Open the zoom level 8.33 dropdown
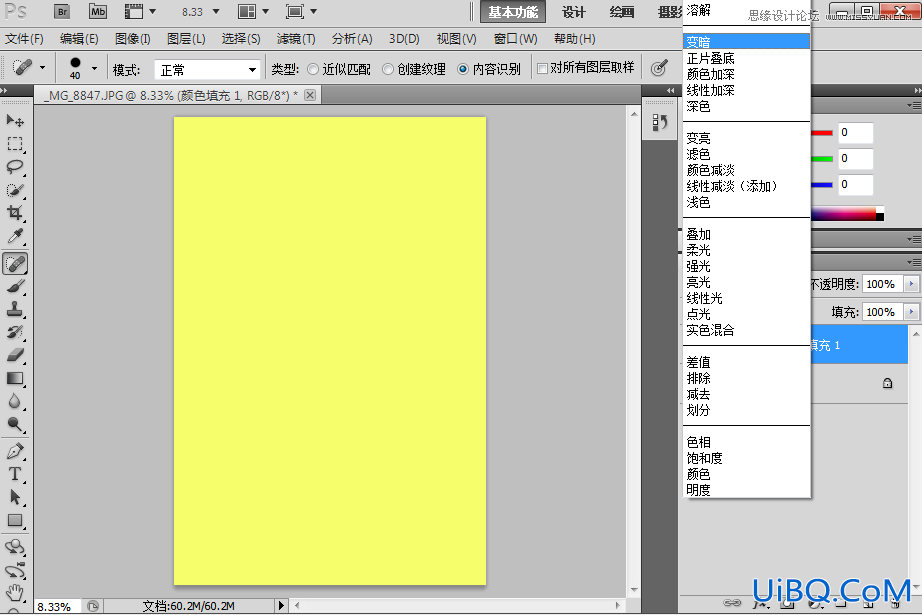 [216, 12]
